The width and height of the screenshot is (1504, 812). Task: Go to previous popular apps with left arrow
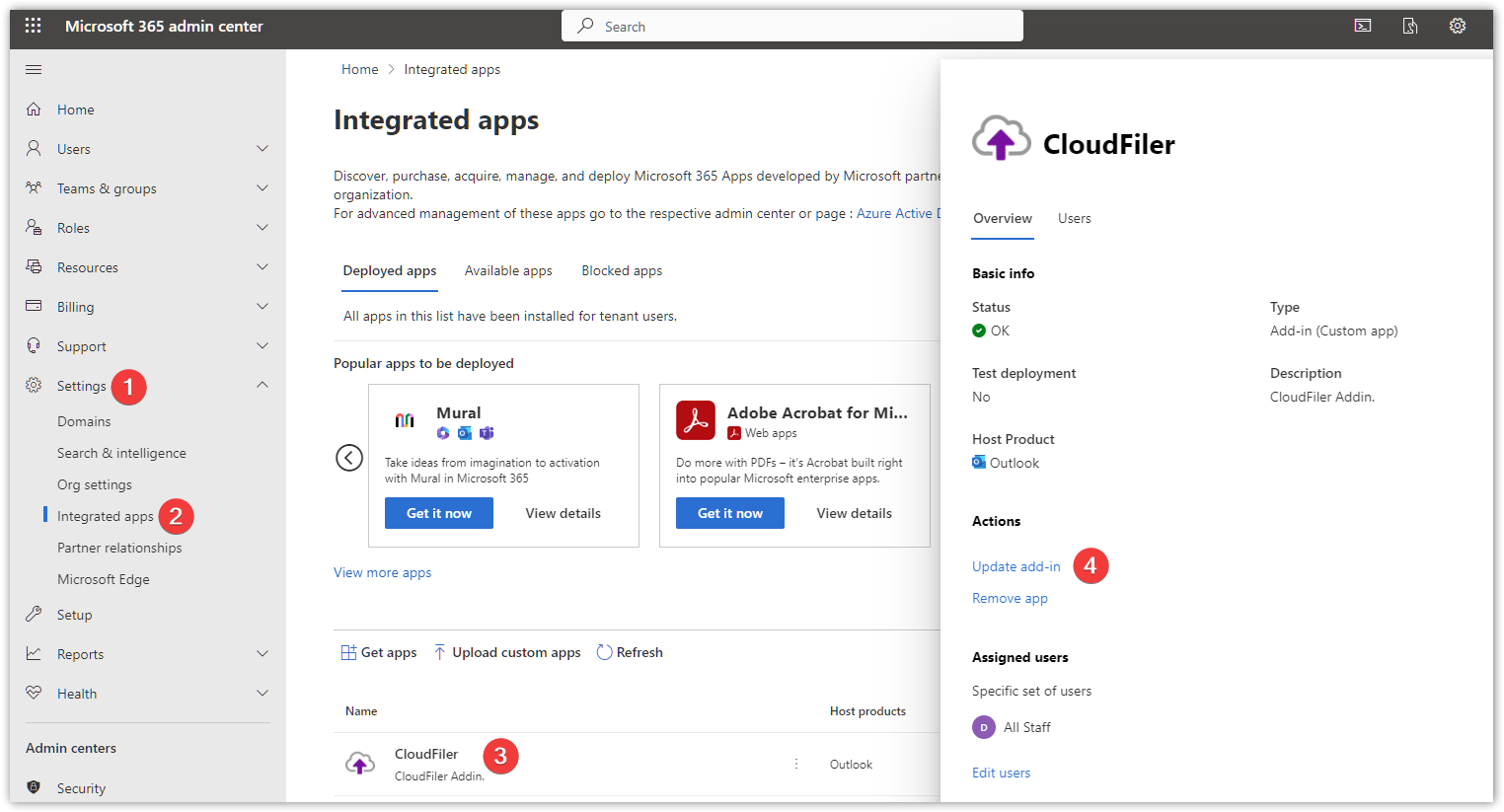click(349, 458)
